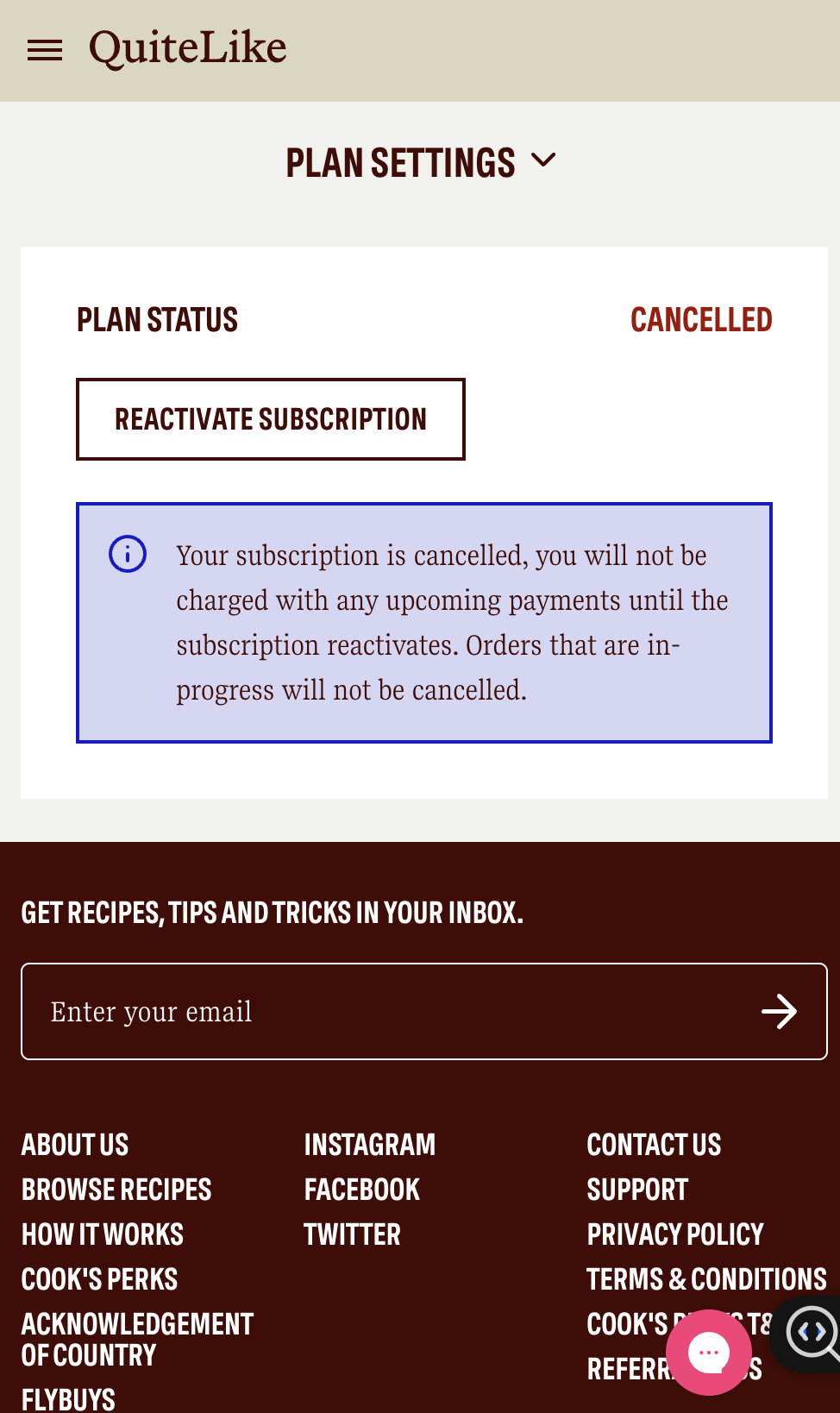Viewport: 840px width, 1413px height.
Task: Open the About Us link
Action: (75, 1145)
